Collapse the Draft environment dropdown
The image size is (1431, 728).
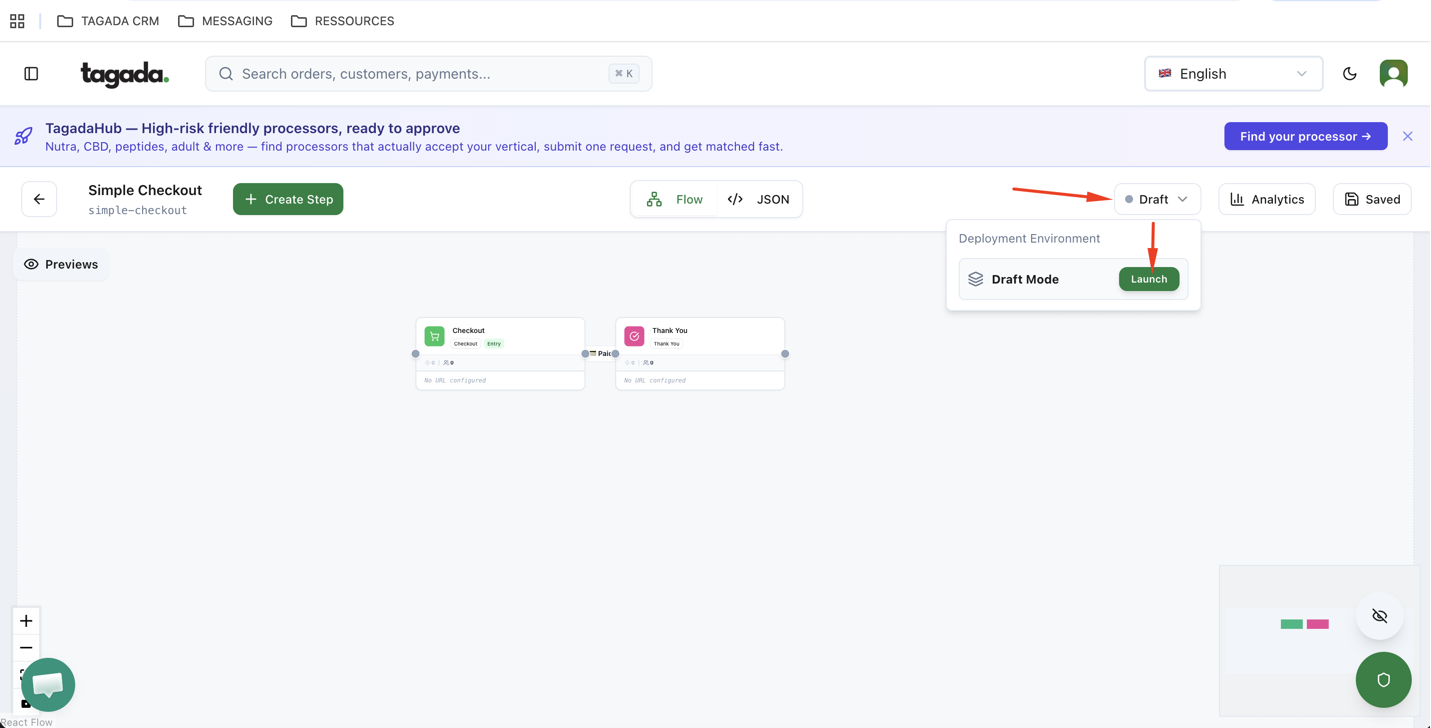(x=1157, y=199)
